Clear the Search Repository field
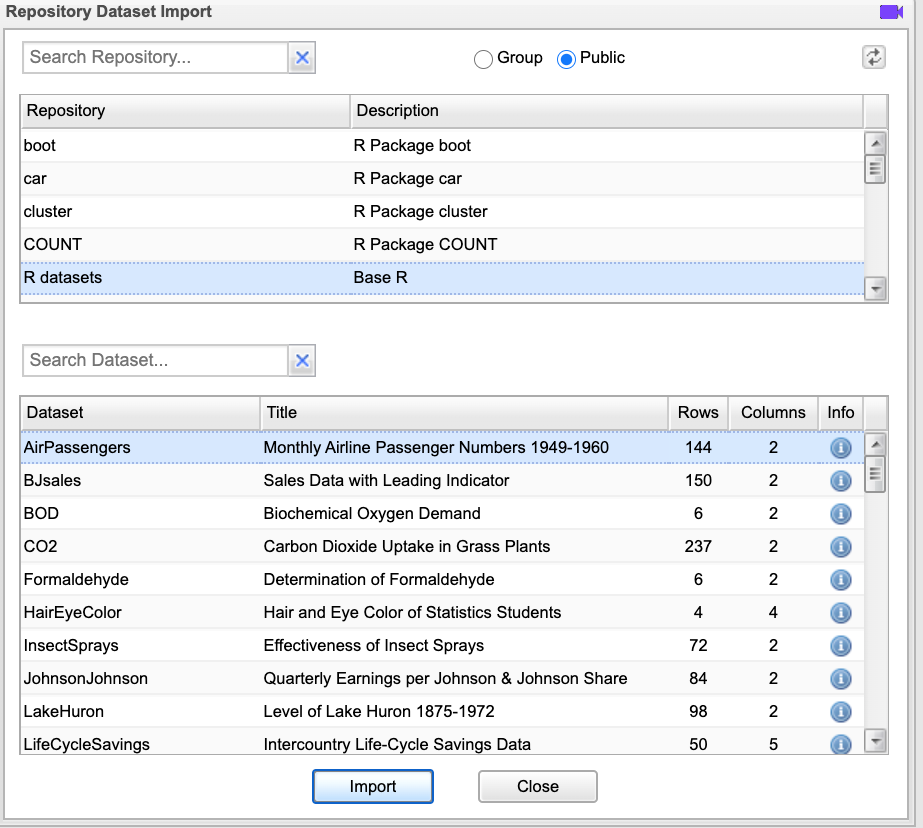The width and height of the screenshot is (923, 828). tap(302, 58)
